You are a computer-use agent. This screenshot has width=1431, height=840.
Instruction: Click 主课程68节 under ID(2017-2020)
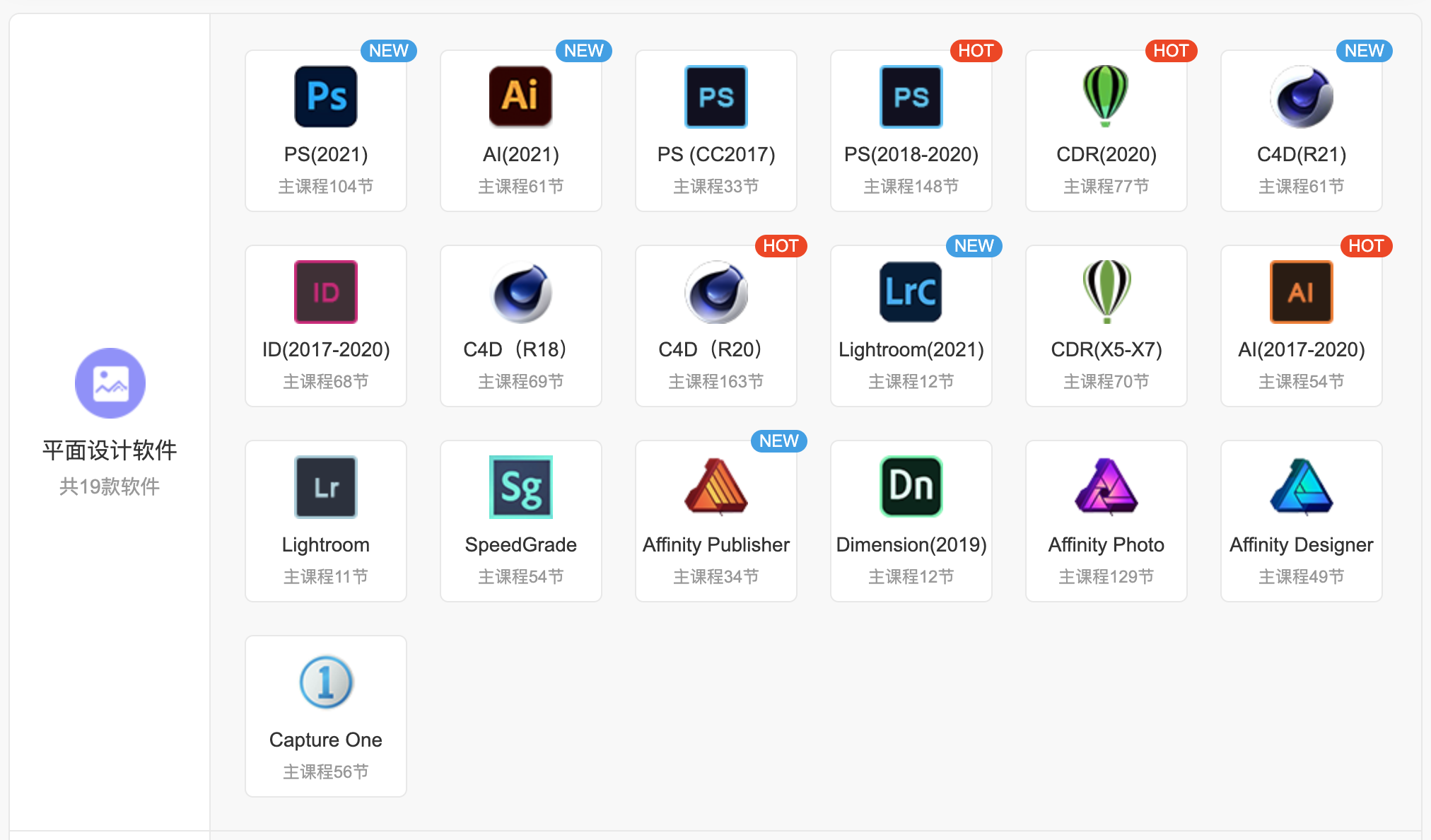click(x=326, y=382)
